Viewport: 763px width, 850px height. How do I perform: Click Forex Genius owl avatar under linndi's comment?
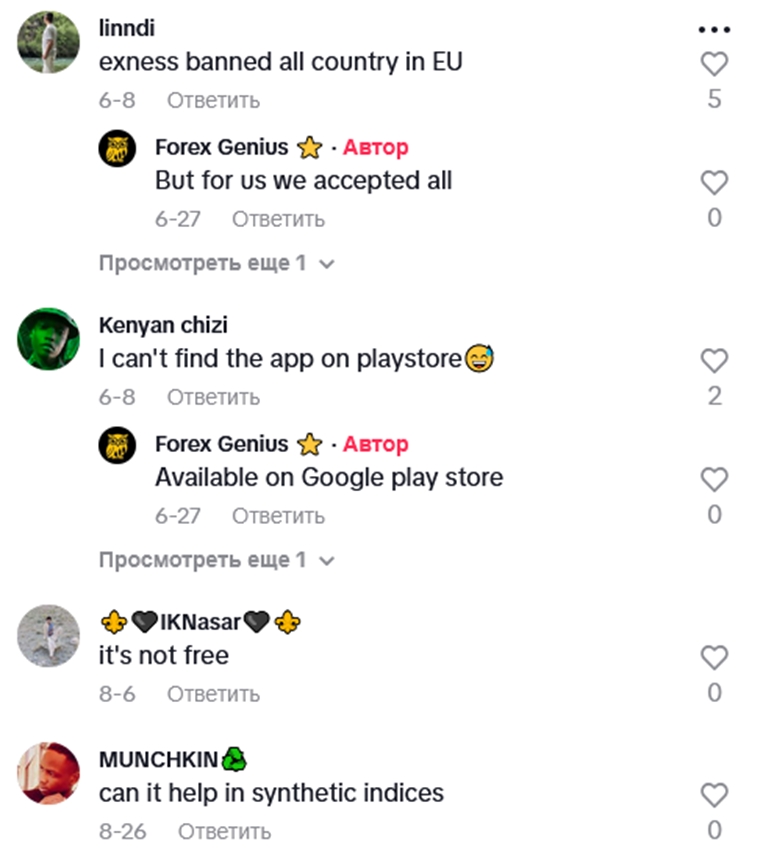(117, 148)
